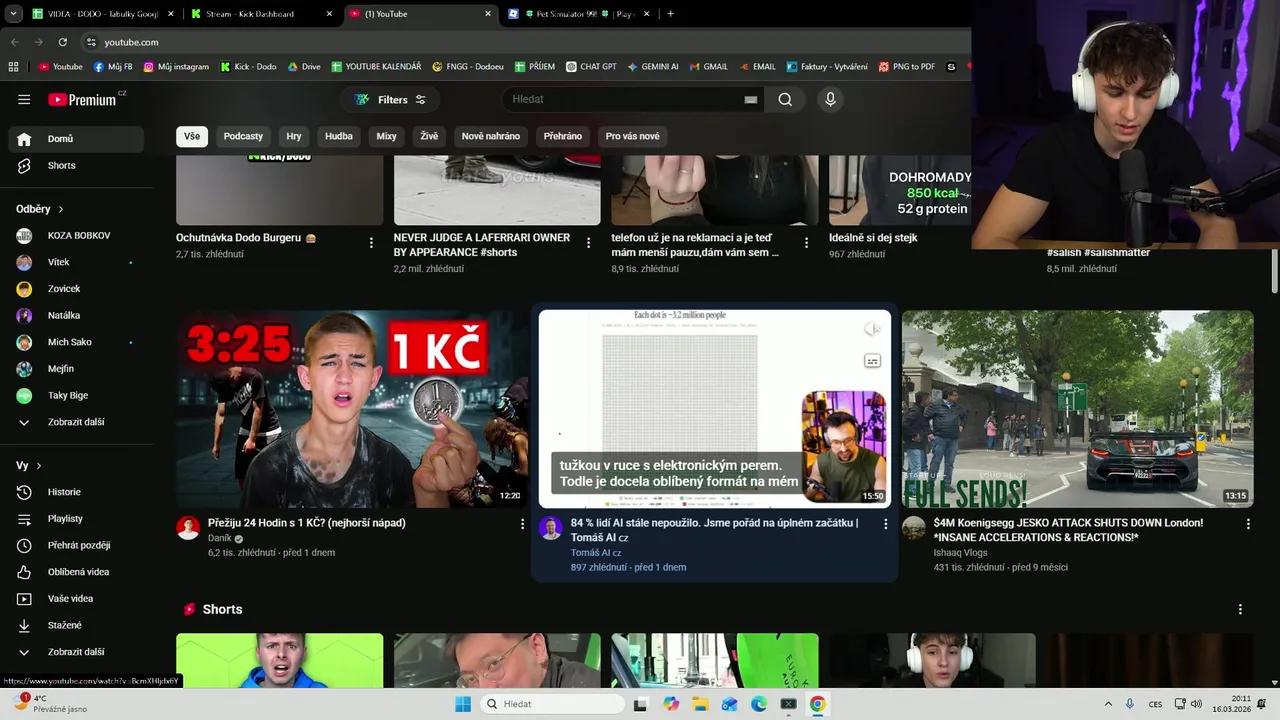Viewport: 1280px width, 720px height.
Task: Select the Přehráno filter chip
Action: pyautogui.click(x=563, y=136)
